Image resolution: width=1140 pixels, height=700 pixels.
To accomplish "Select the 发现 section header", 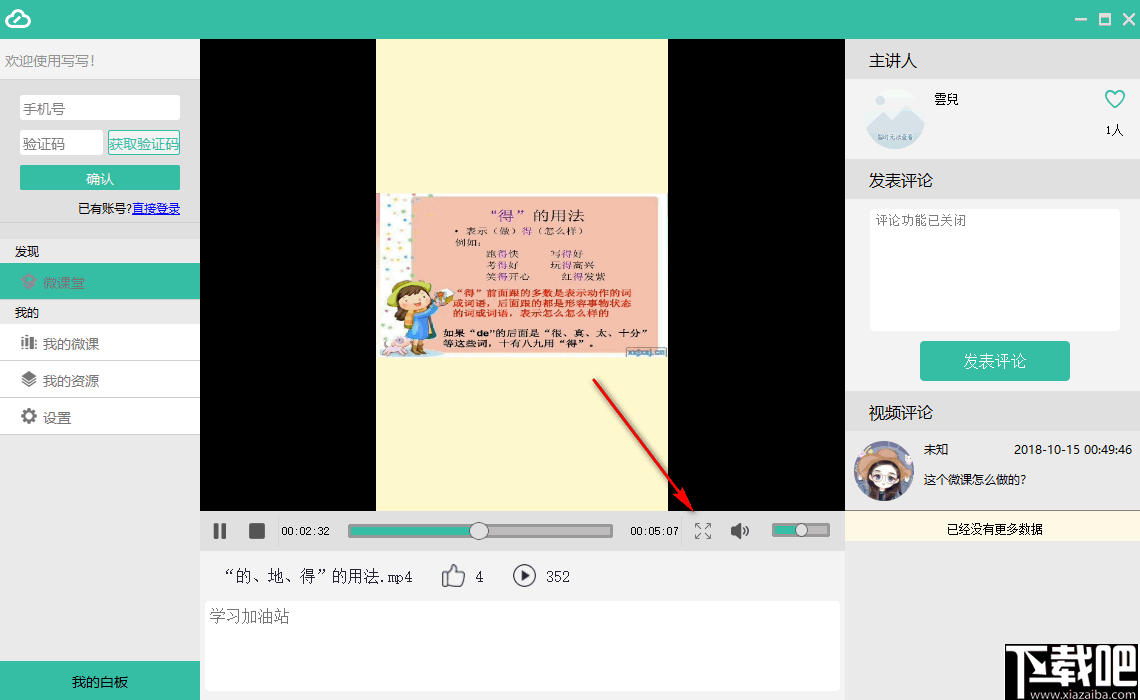I will coord(26,251).
